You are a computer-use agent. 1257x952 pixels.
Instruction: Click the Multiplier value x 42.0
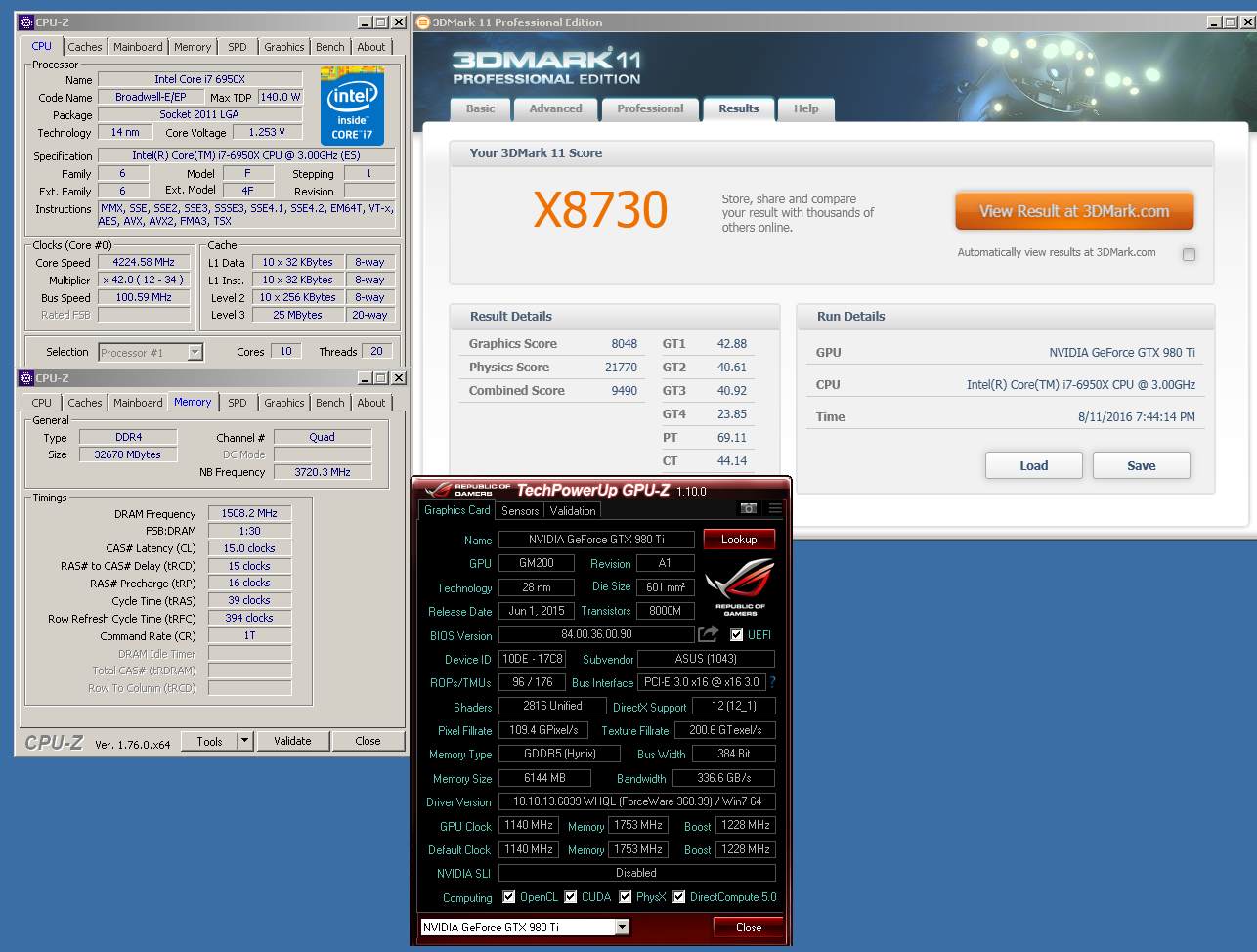point(144,280)
